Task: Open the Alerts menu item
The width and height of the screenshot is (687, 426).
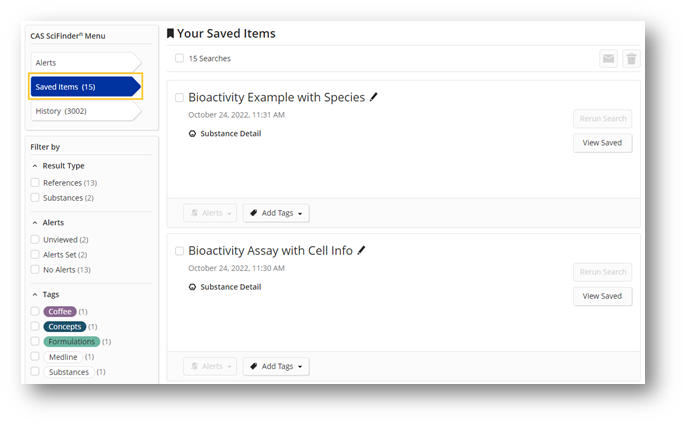Action: [86, 63]
